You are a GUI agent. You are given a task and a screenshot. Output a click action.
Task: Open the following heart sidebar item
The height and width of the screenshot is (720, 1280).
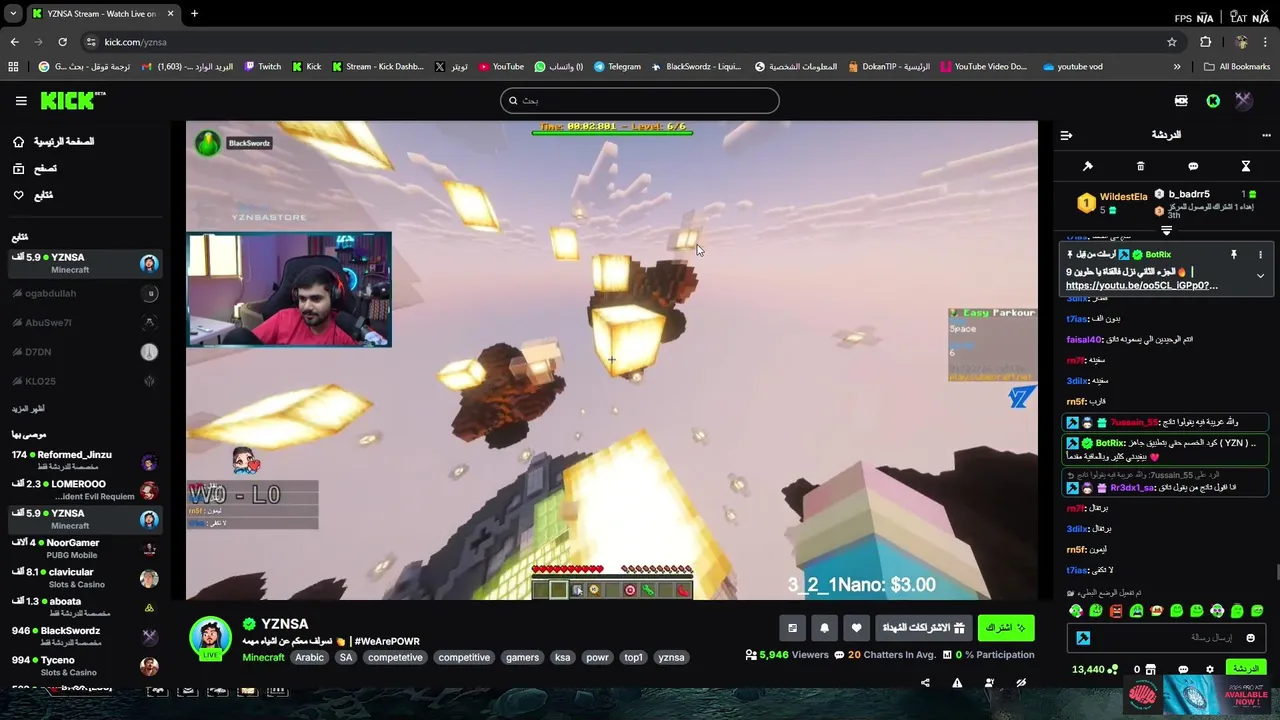tap(33, 195)
